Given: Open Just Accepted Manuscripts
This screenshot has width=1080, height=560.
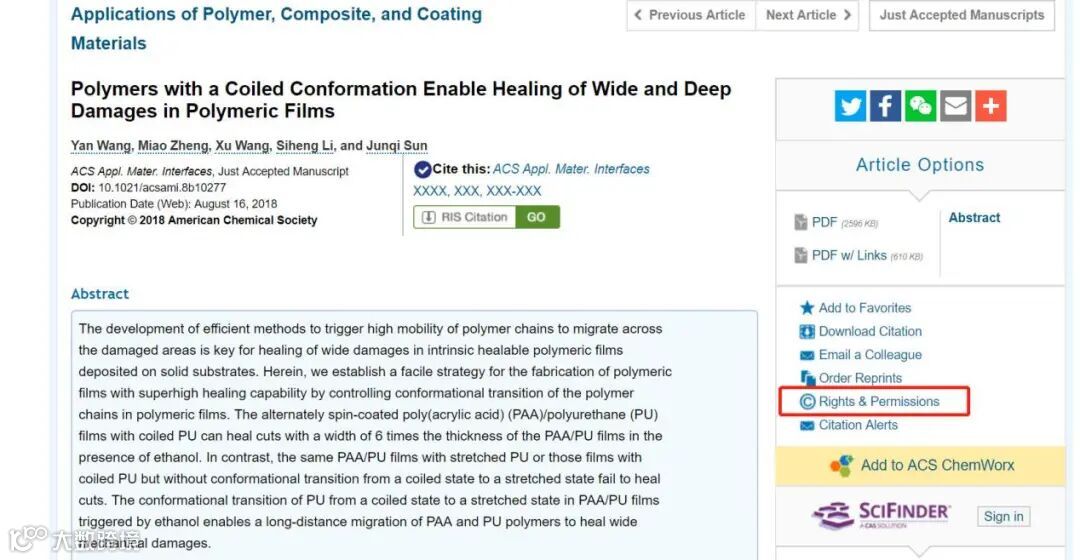Looking at the screenshot, I should [961, 15].
